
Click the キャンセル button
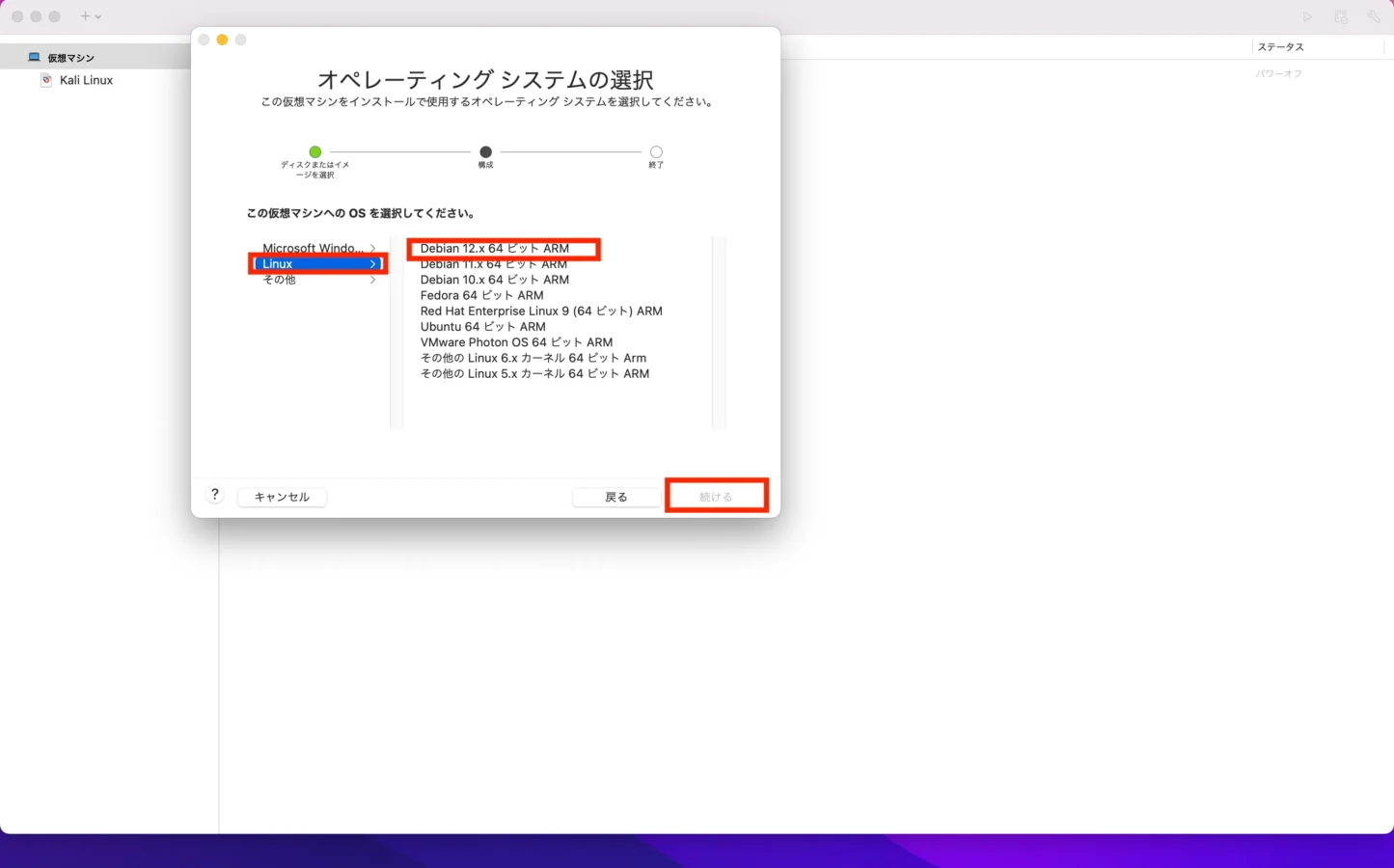282,497
